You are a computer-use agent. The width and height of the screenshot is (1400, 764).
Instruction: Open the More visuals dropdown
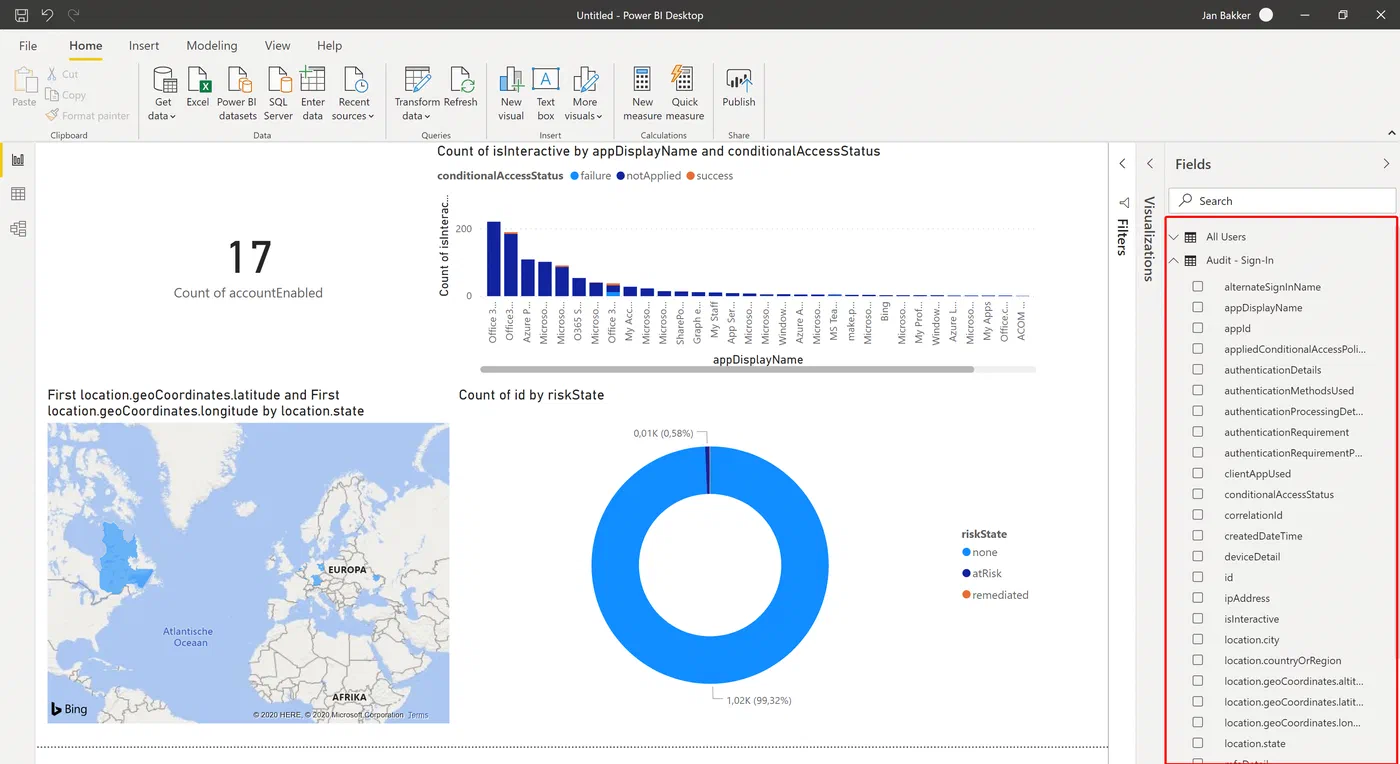click(585, 94)
